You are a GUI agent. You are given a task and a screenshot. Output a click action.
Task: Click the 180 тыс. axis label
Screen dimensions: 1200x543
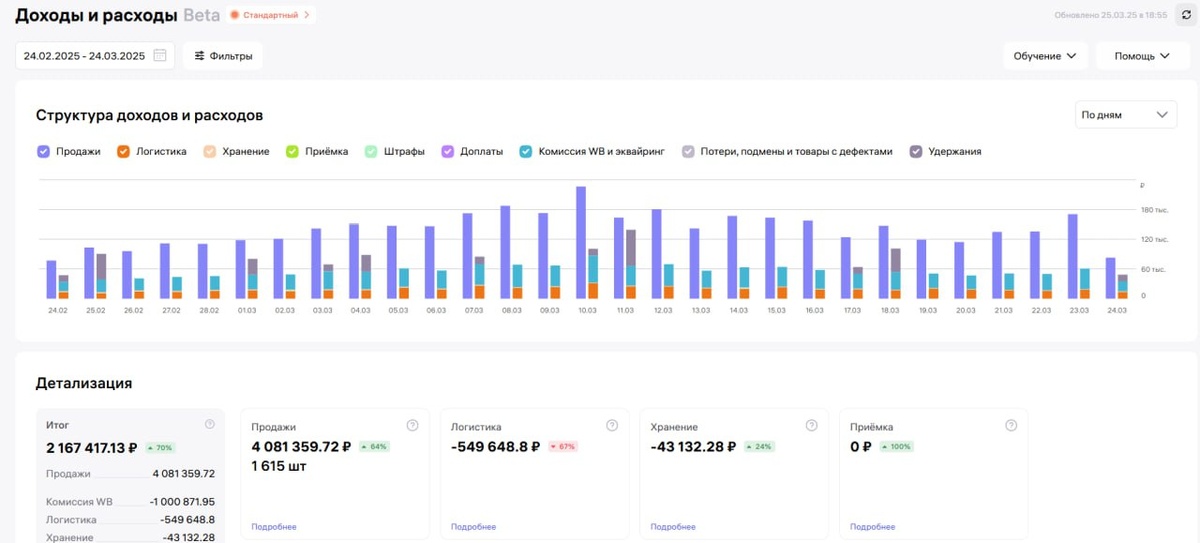1154,210
